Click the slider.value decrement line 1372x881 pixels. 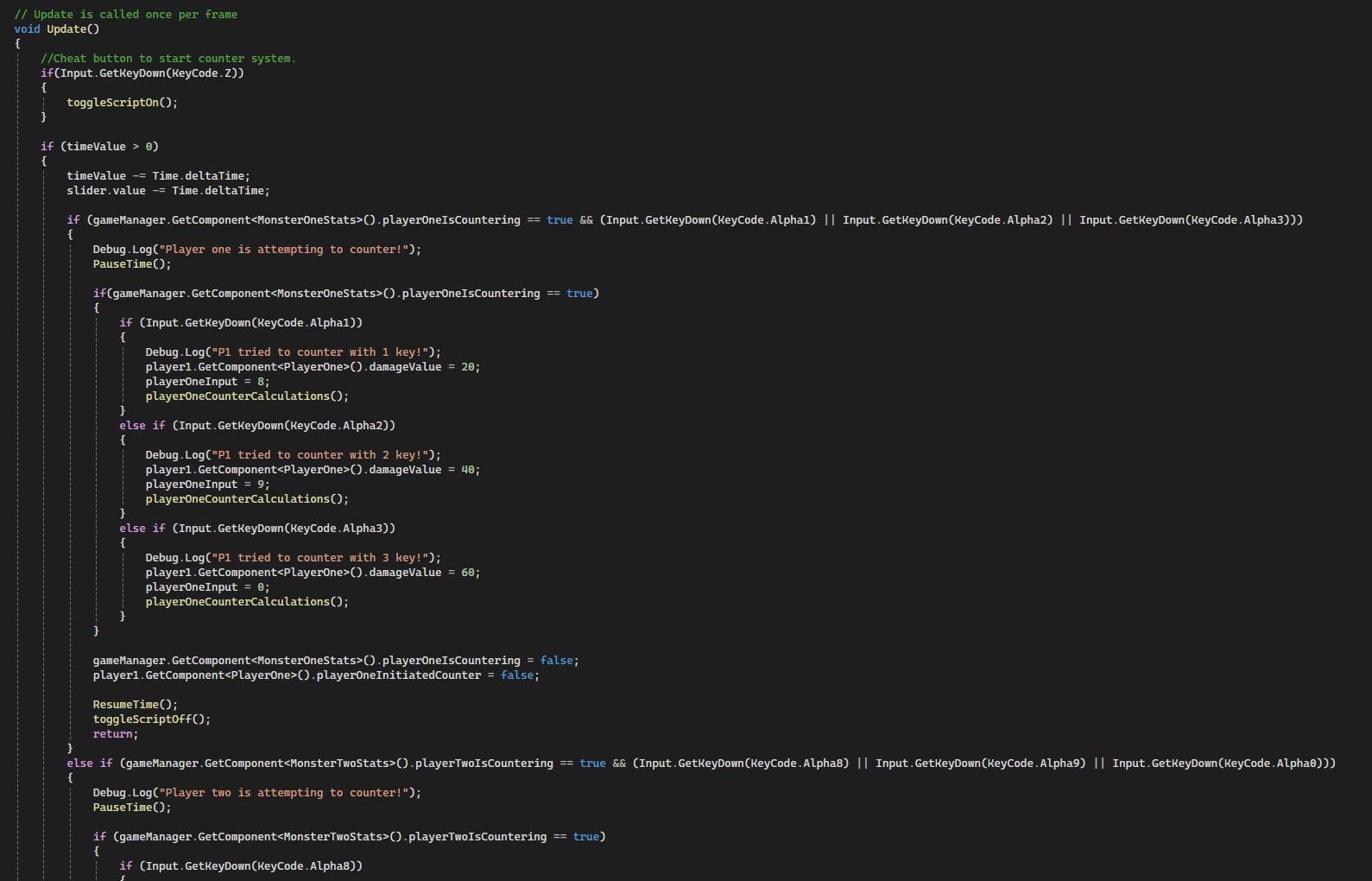168,191
